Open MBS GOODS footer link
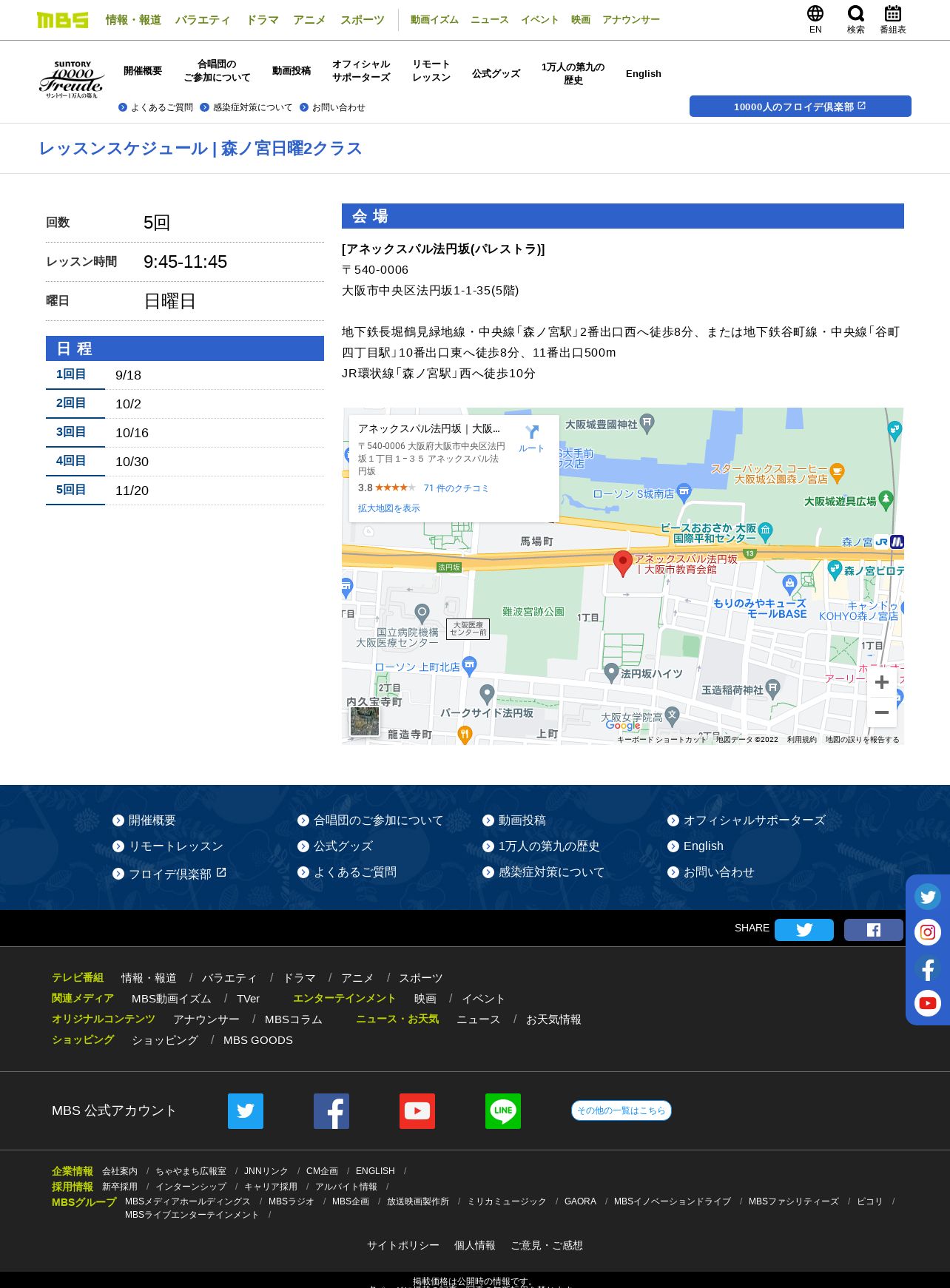This screenshot has width=950, height=1288. coord(258,1040)
